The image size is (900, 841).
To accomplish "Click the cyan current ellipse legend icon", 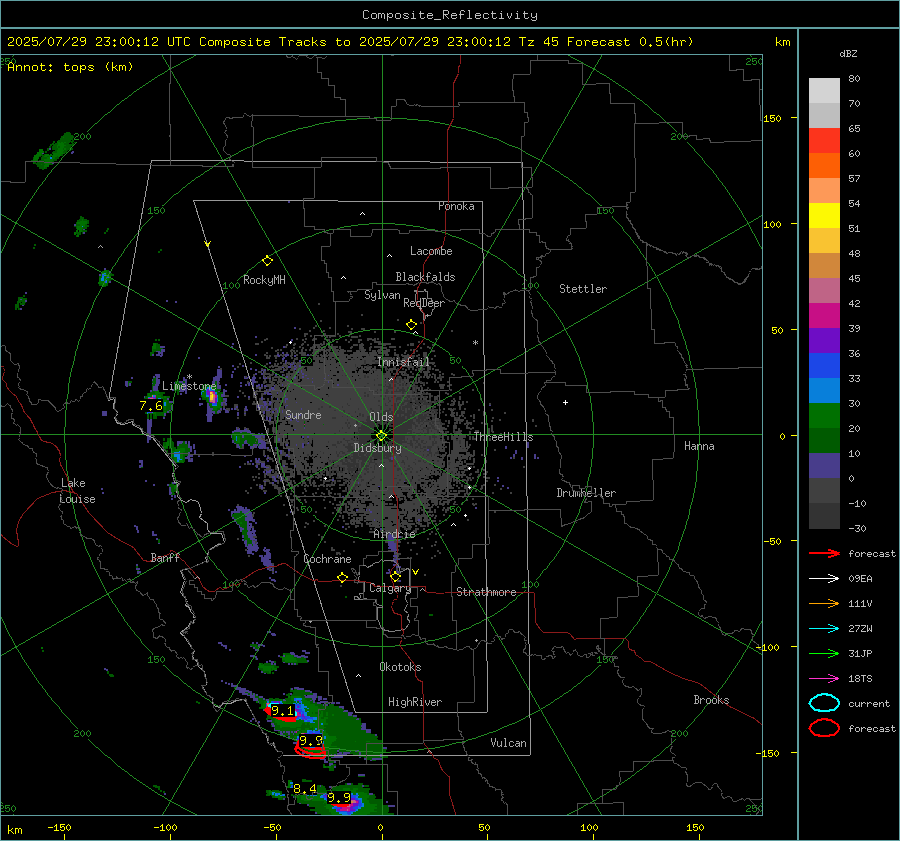I will pyautogui.click(x=824, y=703).
